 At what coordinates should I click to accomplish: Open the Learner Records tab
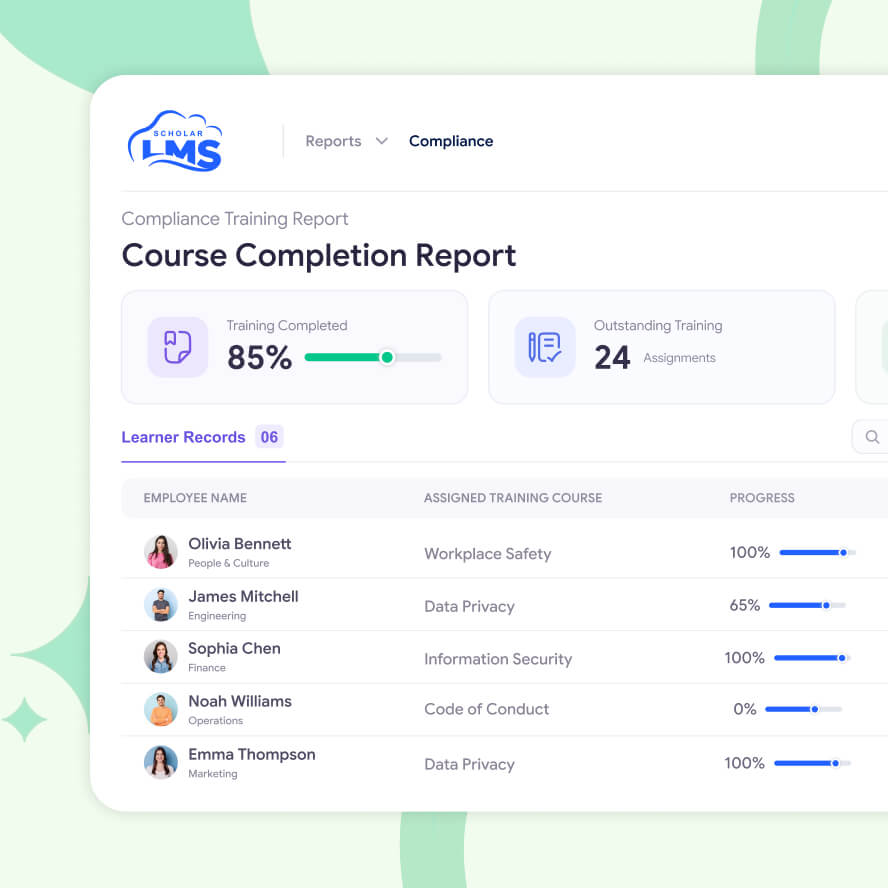click(x=183, y=437)
